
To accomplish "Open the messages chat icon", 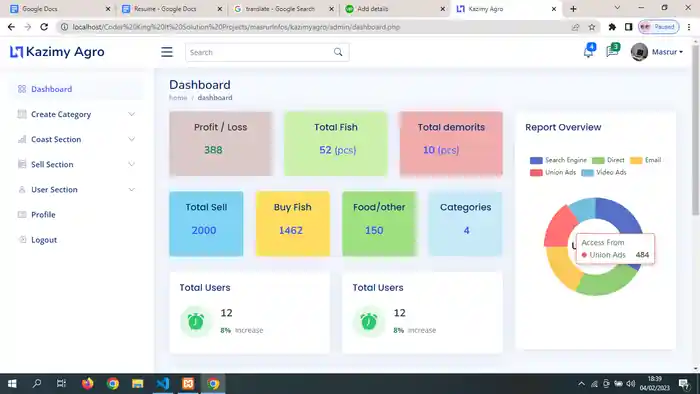I will point(612,52).
